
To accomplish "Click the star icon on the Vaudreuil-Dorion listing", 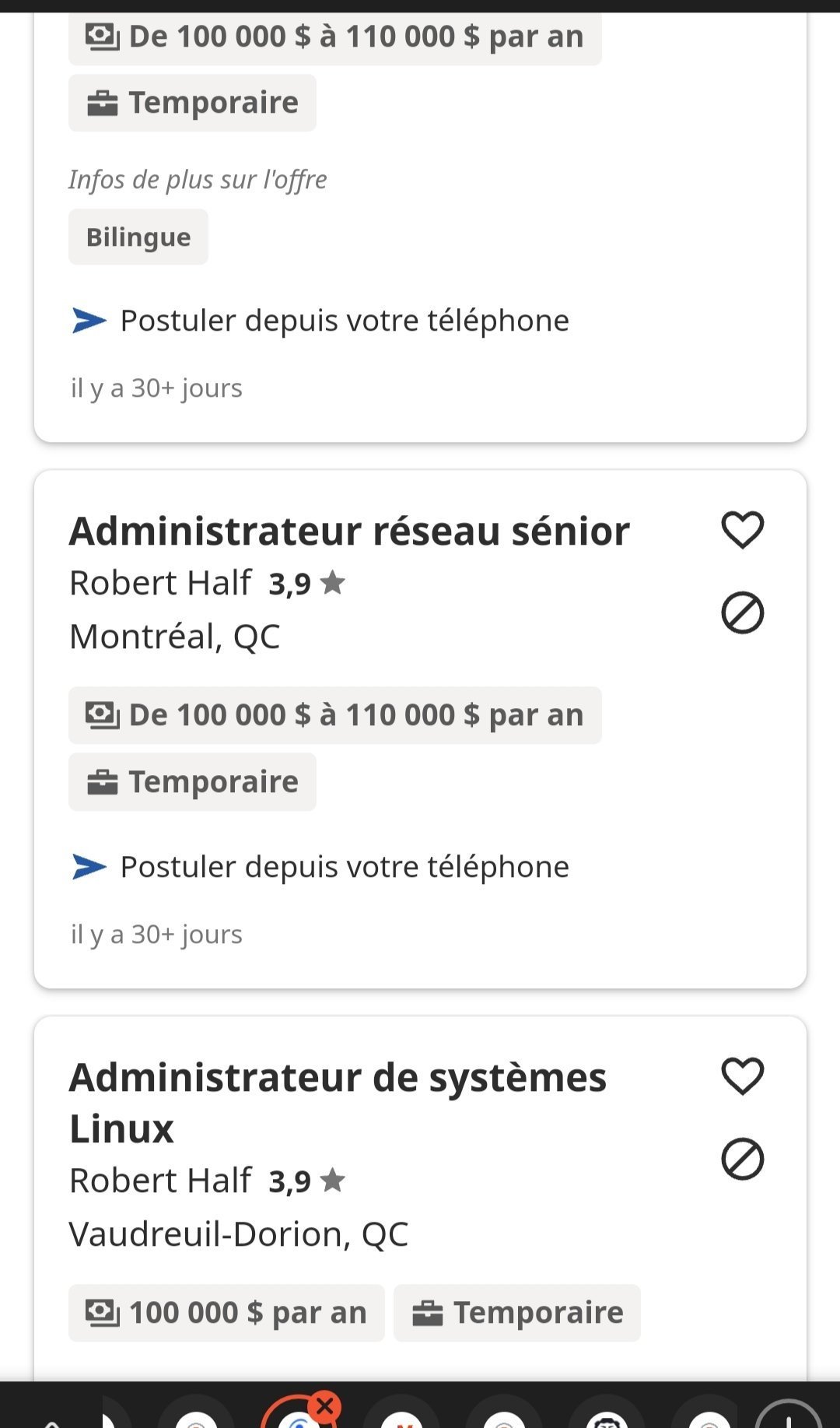I will tap(333, 1181).
